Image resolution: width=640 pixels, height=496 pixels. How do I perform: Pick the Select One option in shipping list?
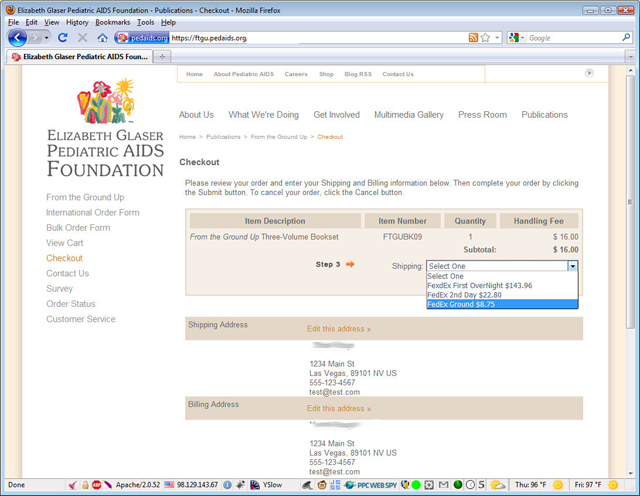point(502,276)
